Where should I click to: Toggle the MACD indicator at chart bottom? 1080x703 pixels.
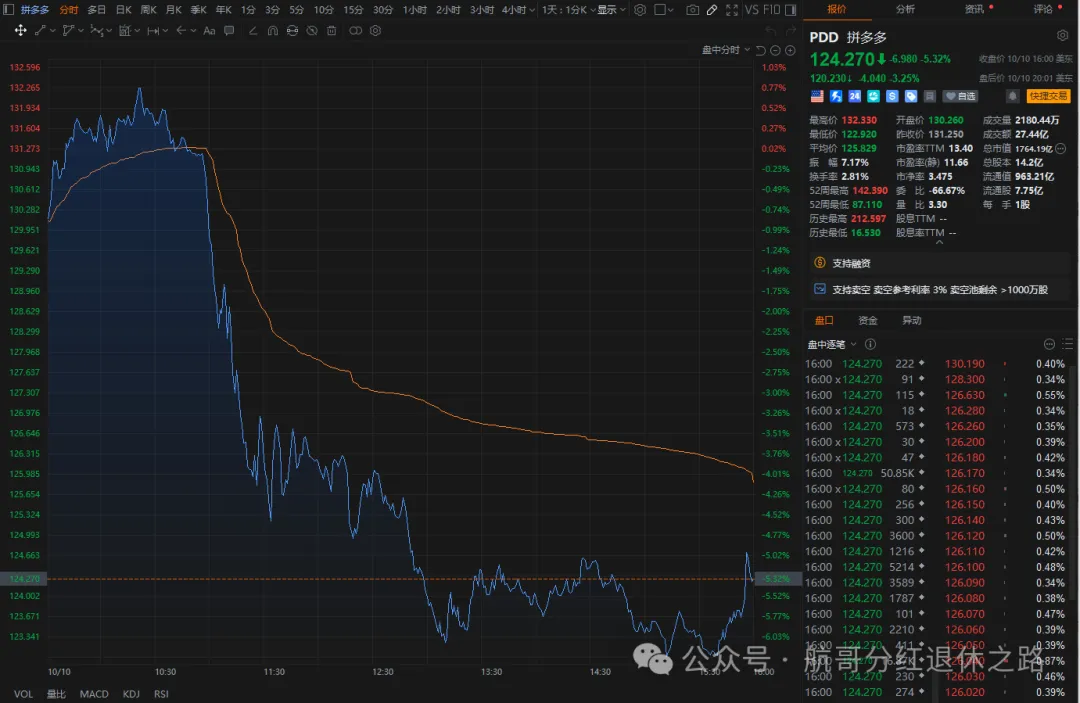pos(94,693)
